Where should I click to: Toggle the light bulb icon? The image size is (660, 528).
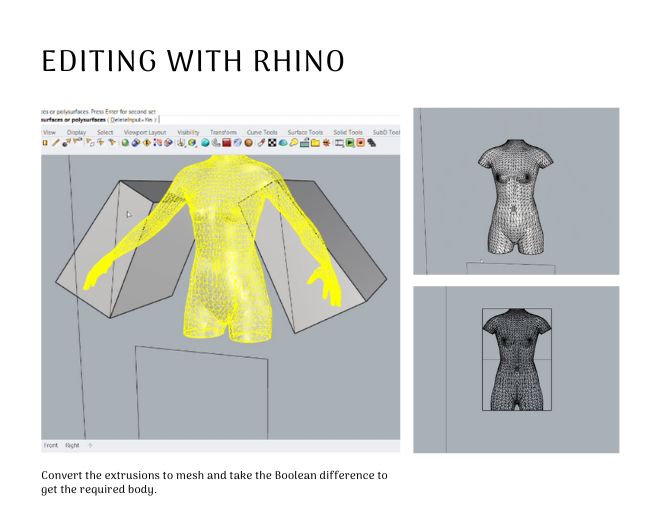[x=293, y=142]
